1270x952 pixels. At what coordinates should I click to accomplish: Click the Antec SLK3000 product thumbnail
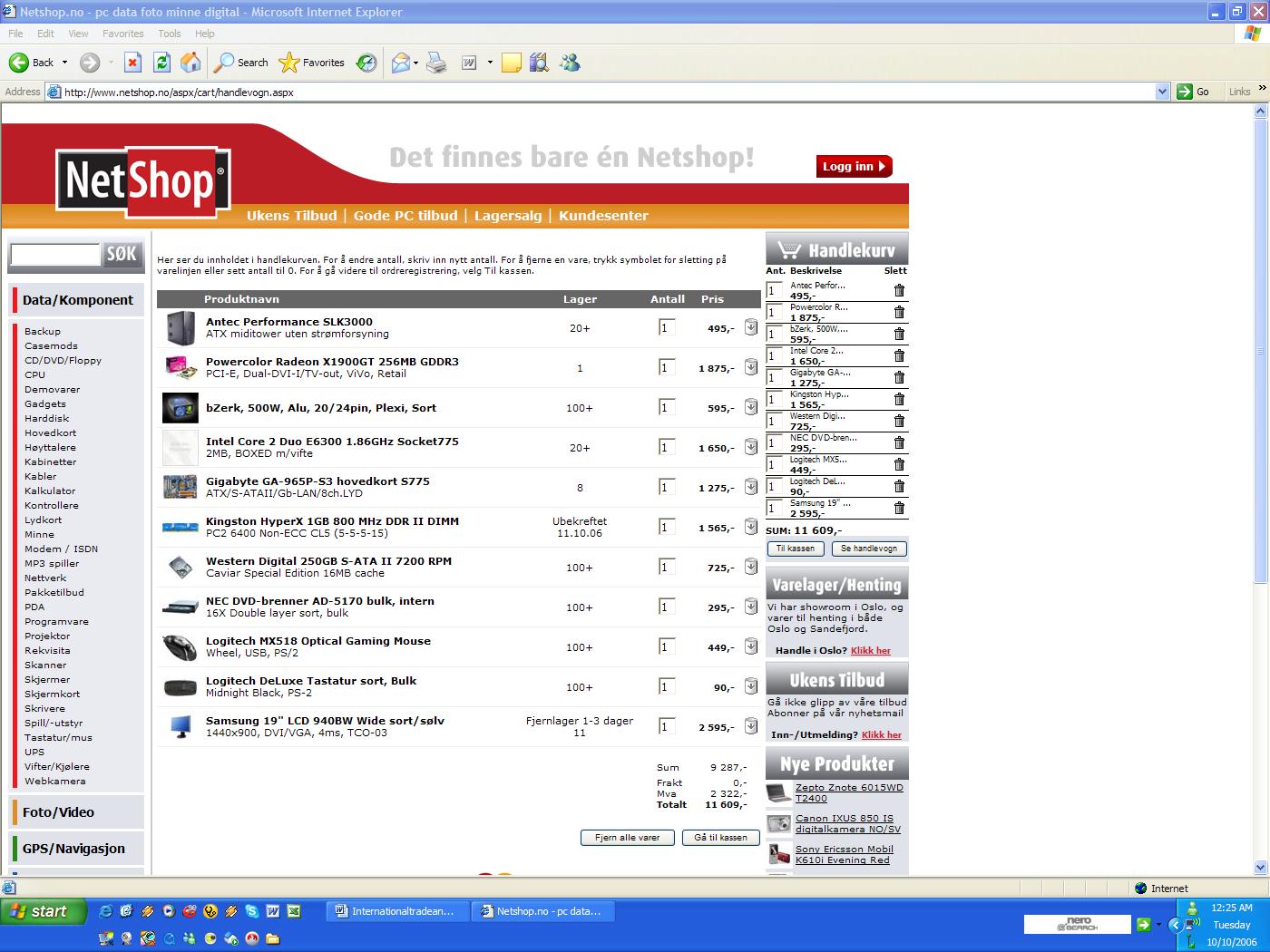tap(180, 327)
